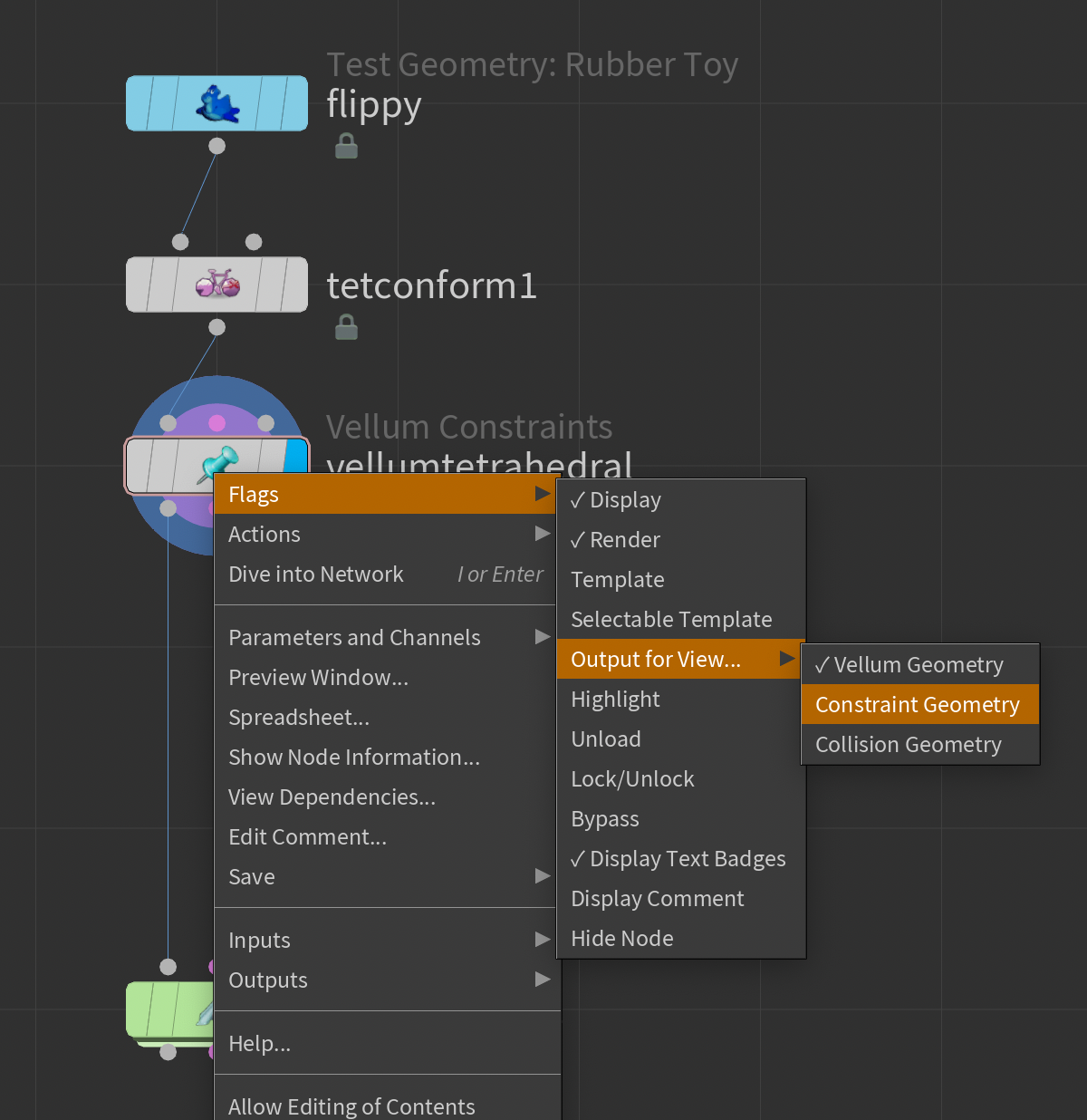Screen dimensions: 1087x1120
Task: Expand the Actions submenu
Action: tap(387, 535)
